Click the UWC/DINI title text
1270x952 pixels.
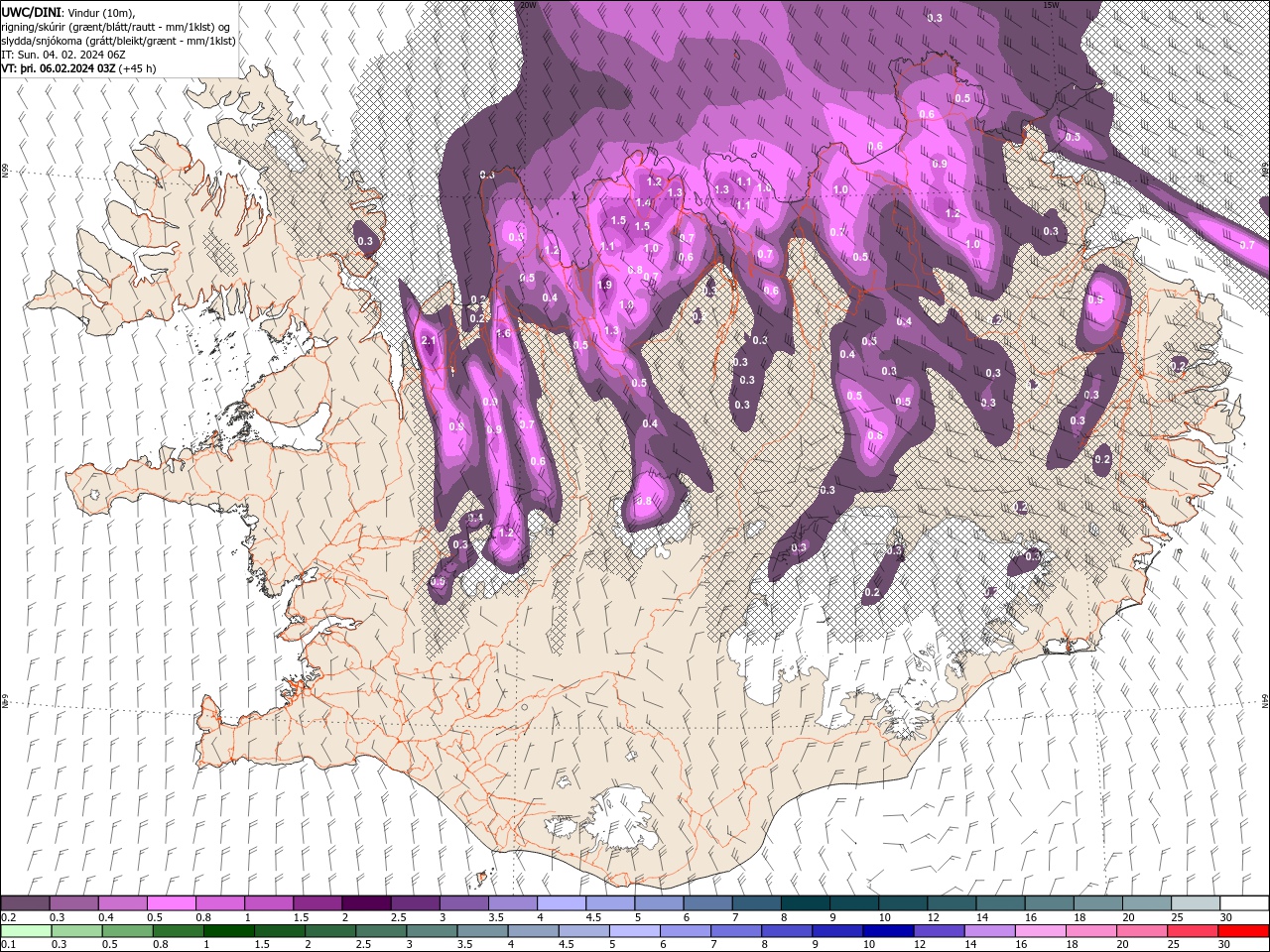[x=32, y=12]
